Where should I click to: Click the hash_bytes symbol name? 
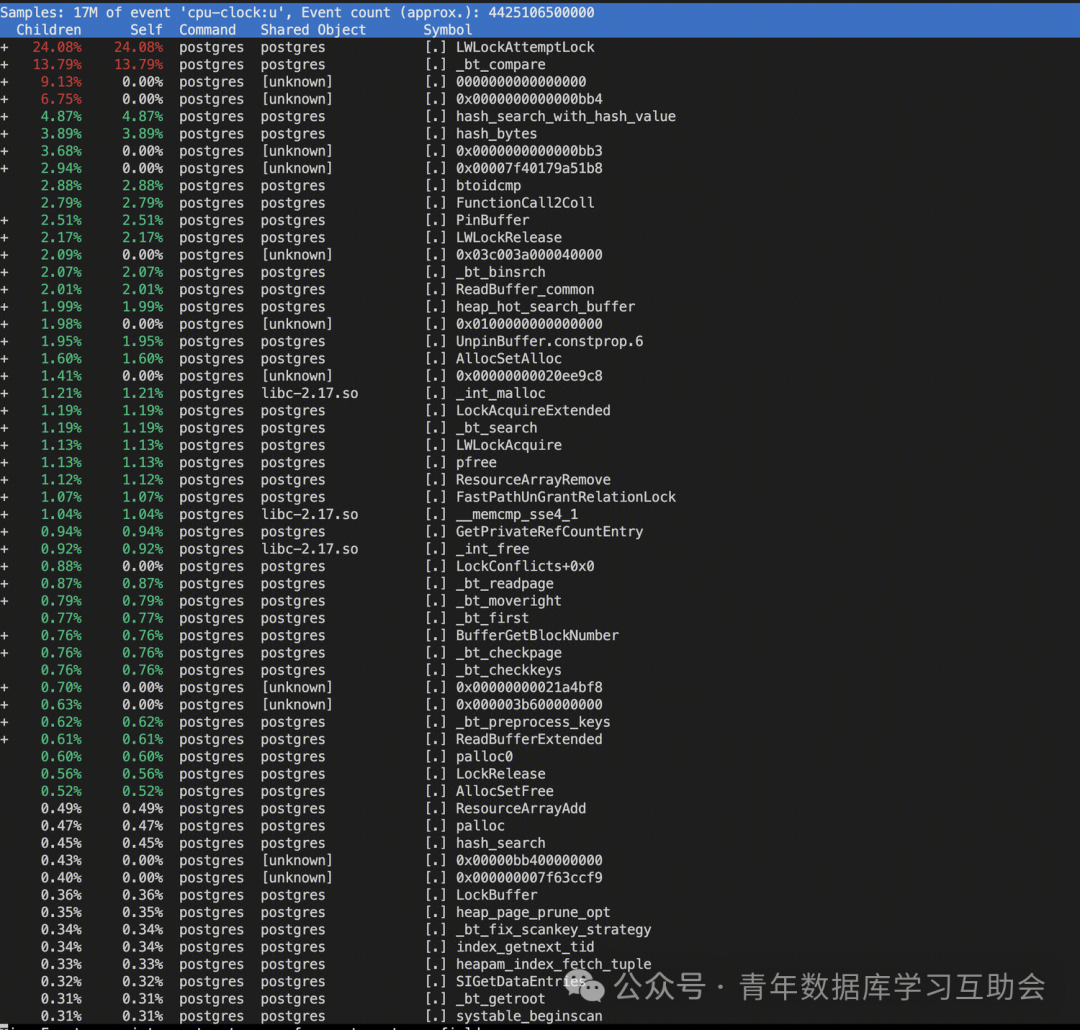pyautogui.click(x=497, y=134)
